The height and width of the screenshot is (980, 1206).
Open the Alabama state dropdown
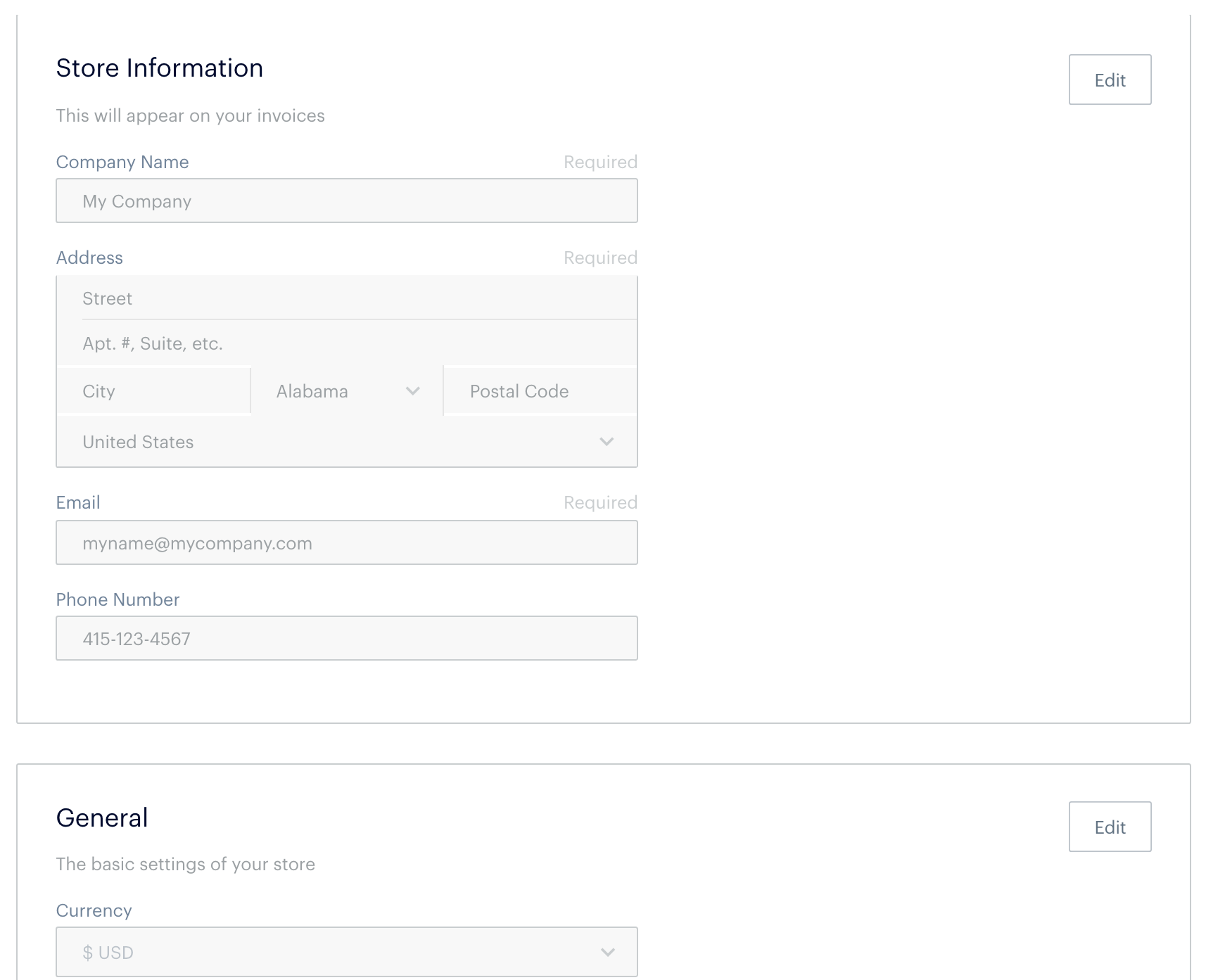click(338, 391)
